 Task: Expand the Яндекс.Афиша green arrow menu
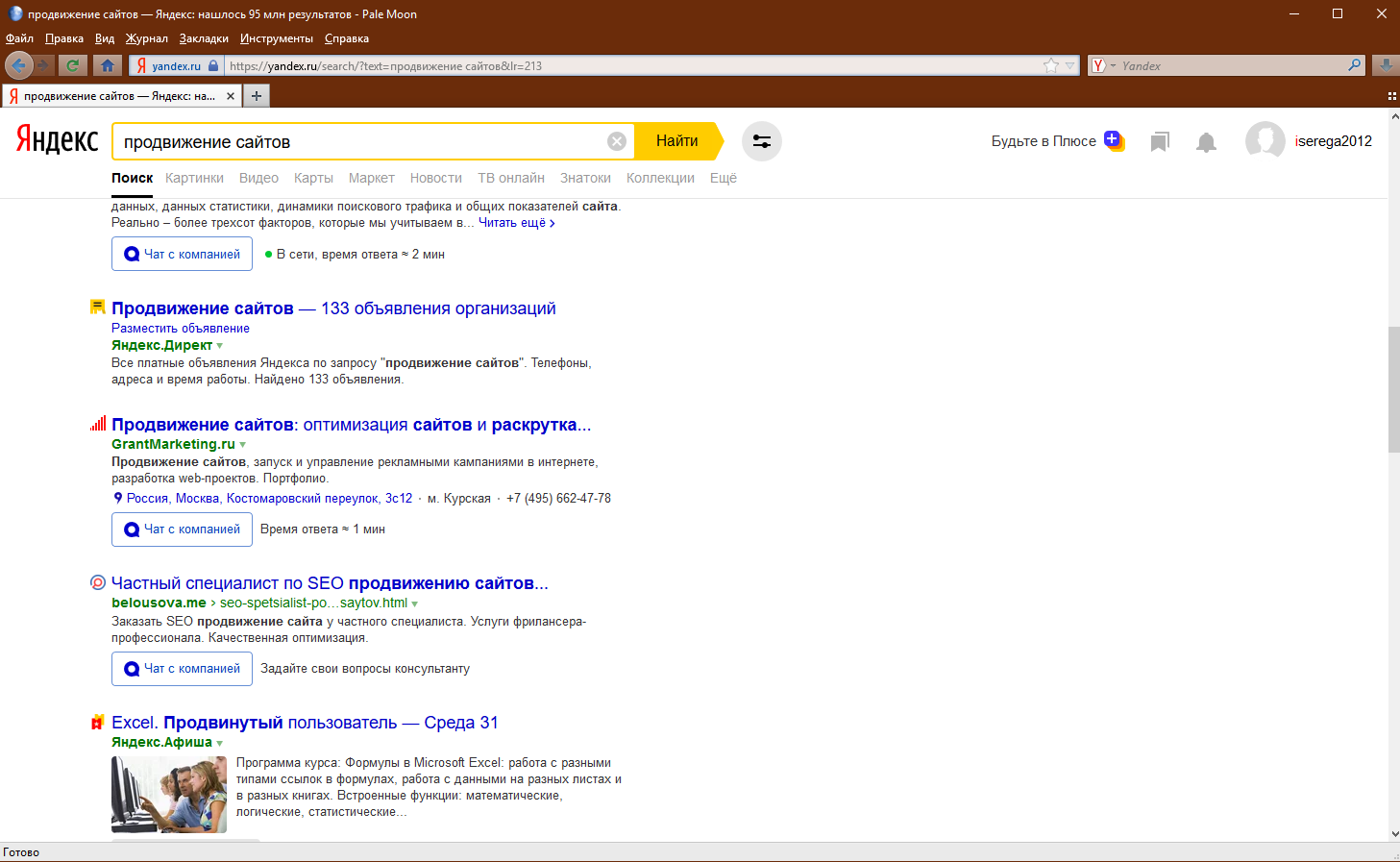[x=220, y=743]
